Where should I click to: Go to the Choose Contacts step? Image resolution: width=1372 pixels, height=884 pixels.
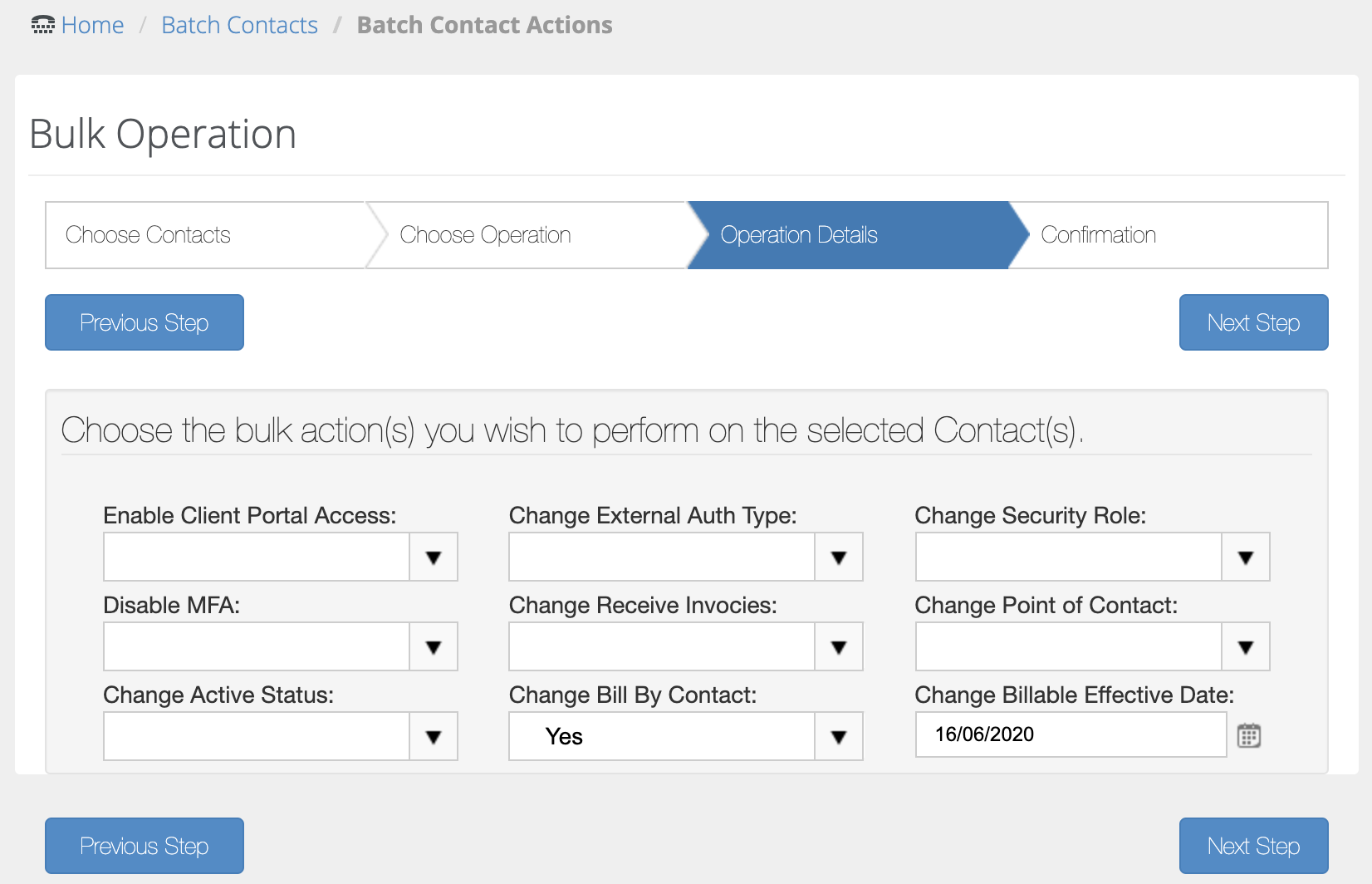point(148,235)
